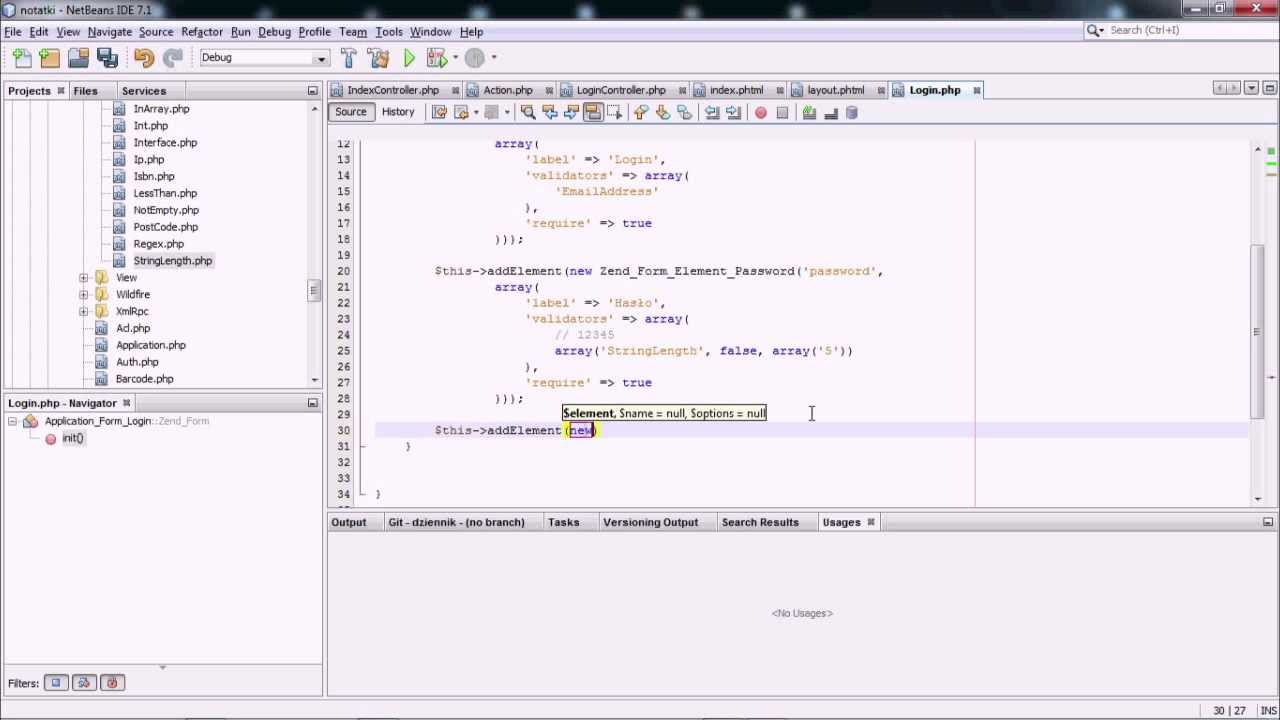Open the Navigate menu

click(109, 32)
